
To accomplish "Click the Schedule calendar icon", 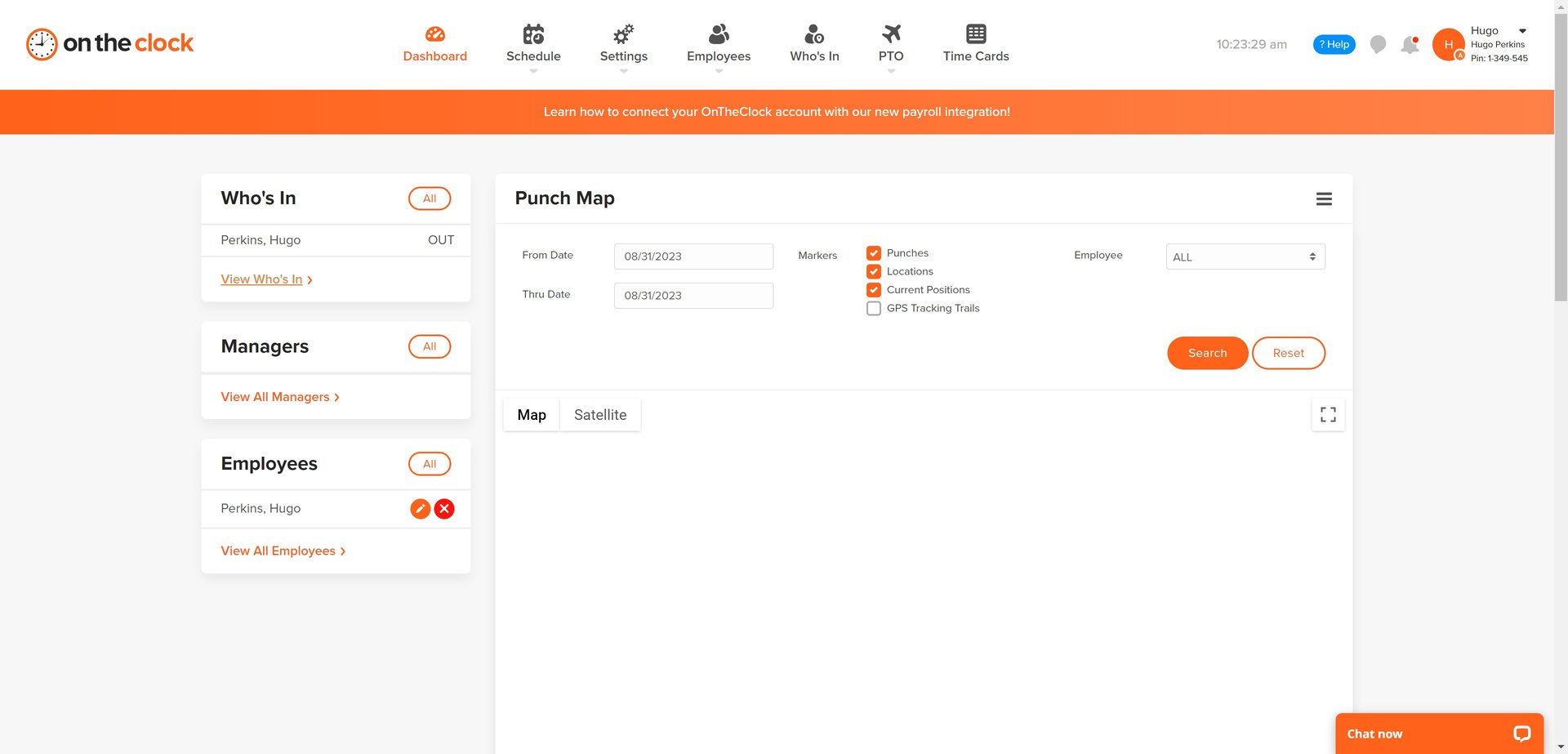I will pyautogui.click(x=533, y=33).
